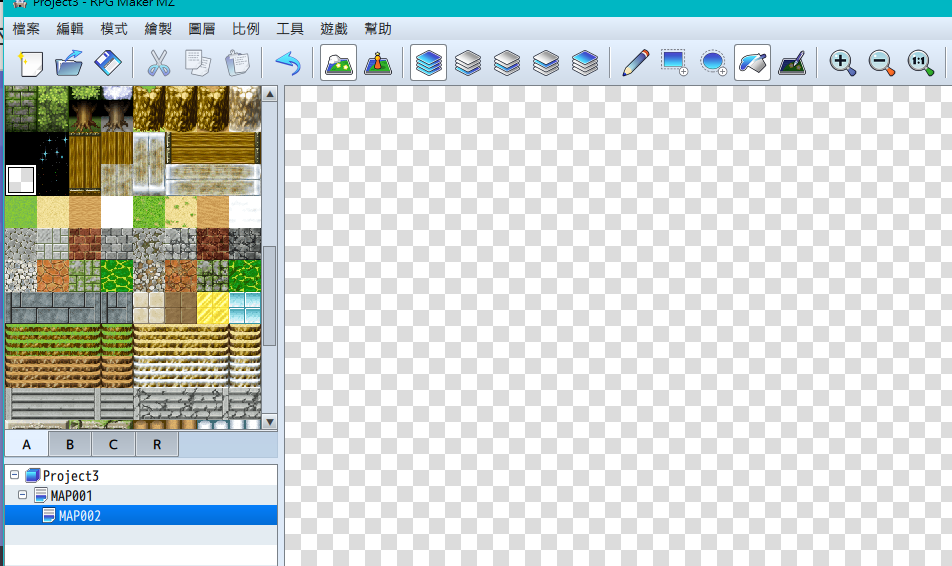Select layer 4 icon
952x566 pixels.
tap(584, 63)
